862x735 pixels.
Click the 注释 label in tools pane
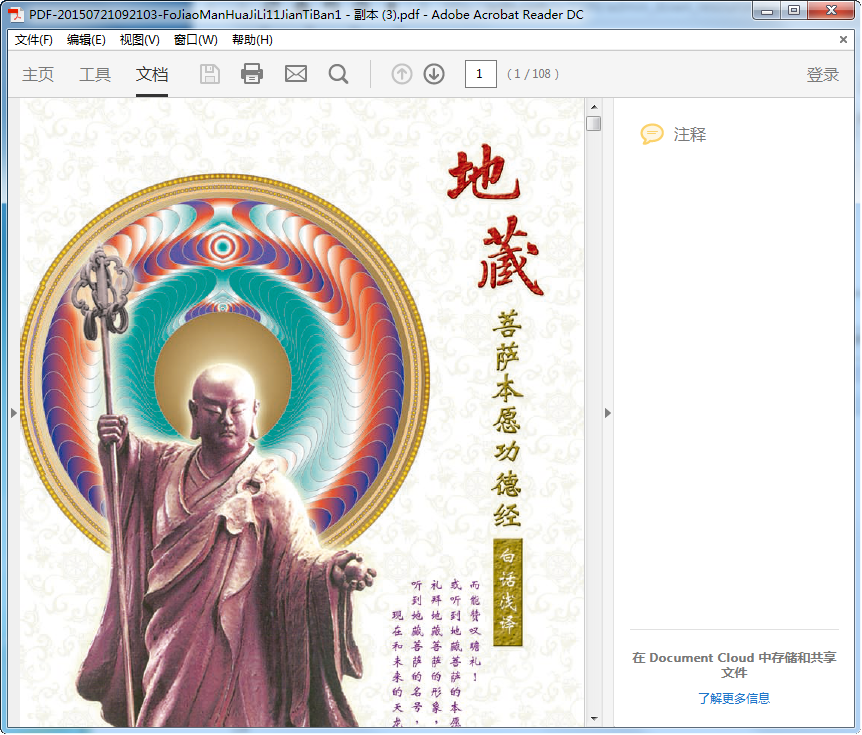tap(690, 134)
